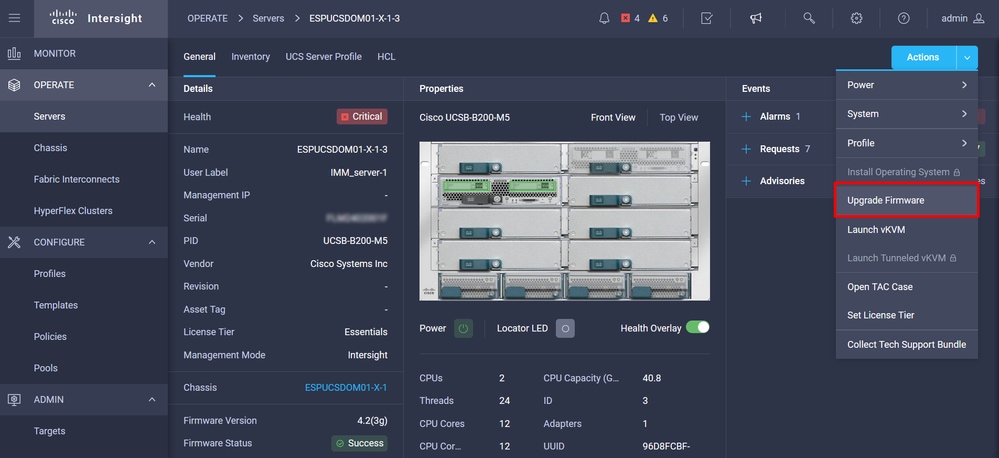Open the task requests checklist icon
Image resolution: width=999 pixels, height=458 pixels.
(707, 18)
